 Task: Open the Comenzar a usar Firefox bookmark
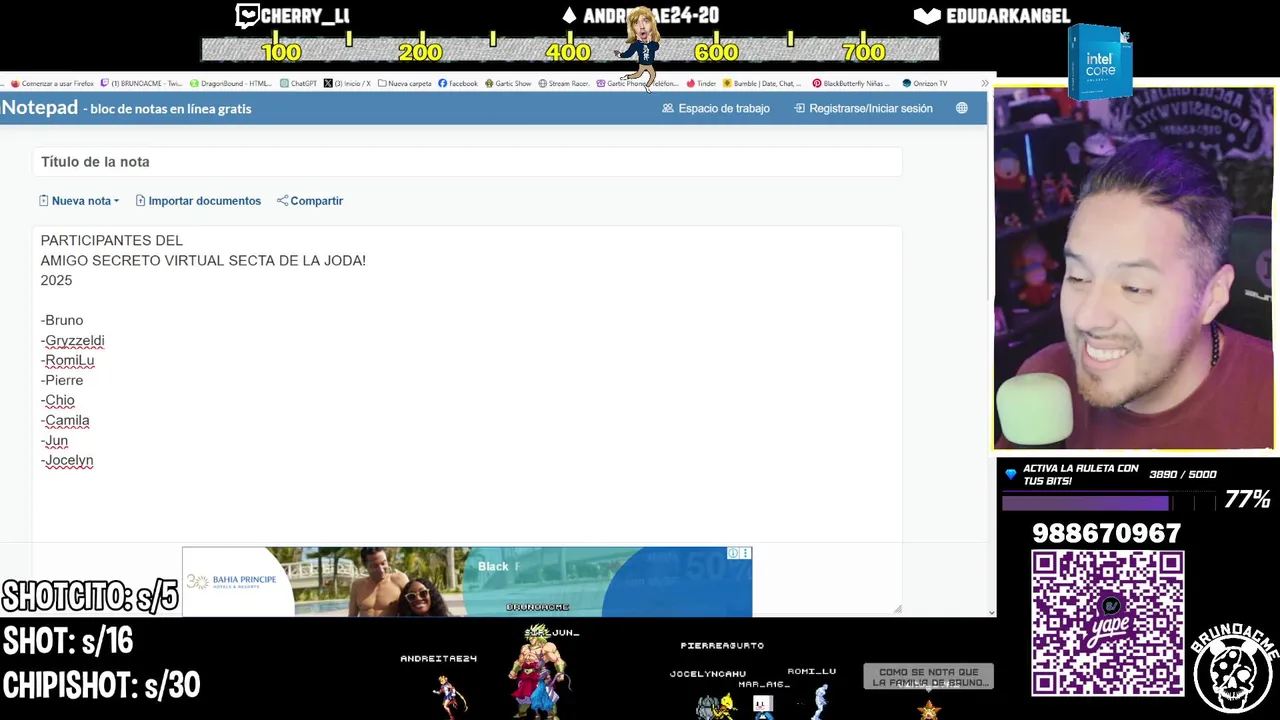click(x=52, y=84)
